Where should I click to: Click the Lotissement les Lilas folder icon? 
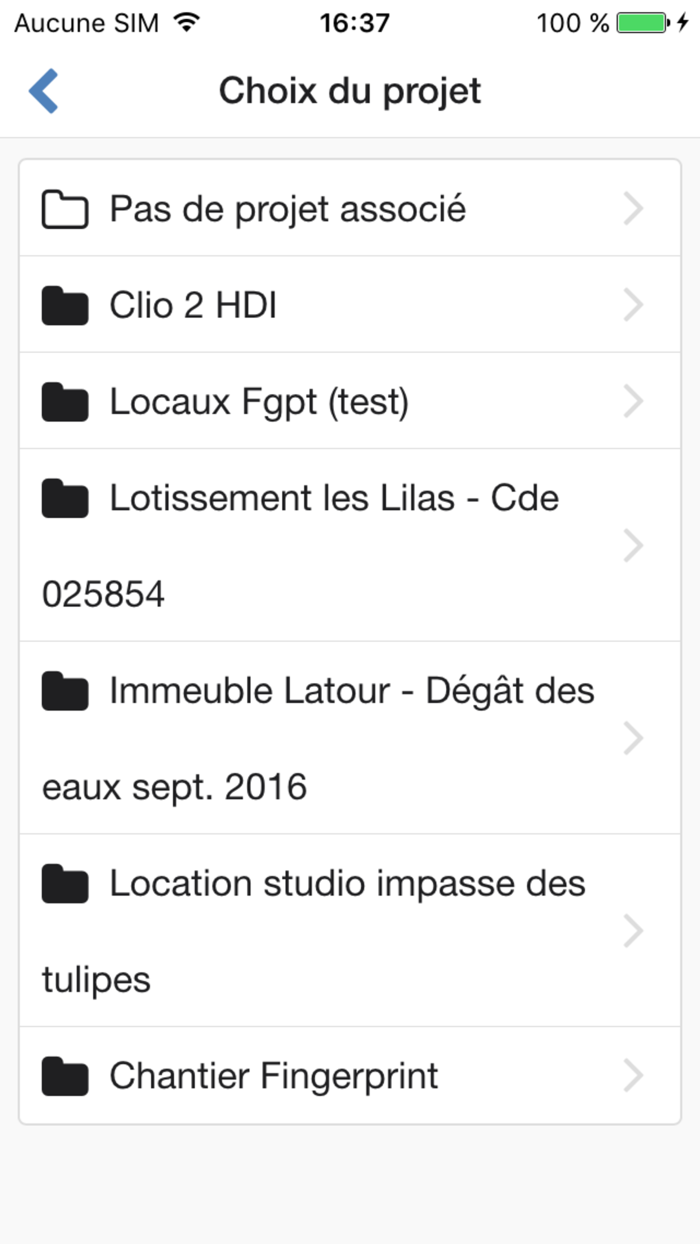point(65,498)
